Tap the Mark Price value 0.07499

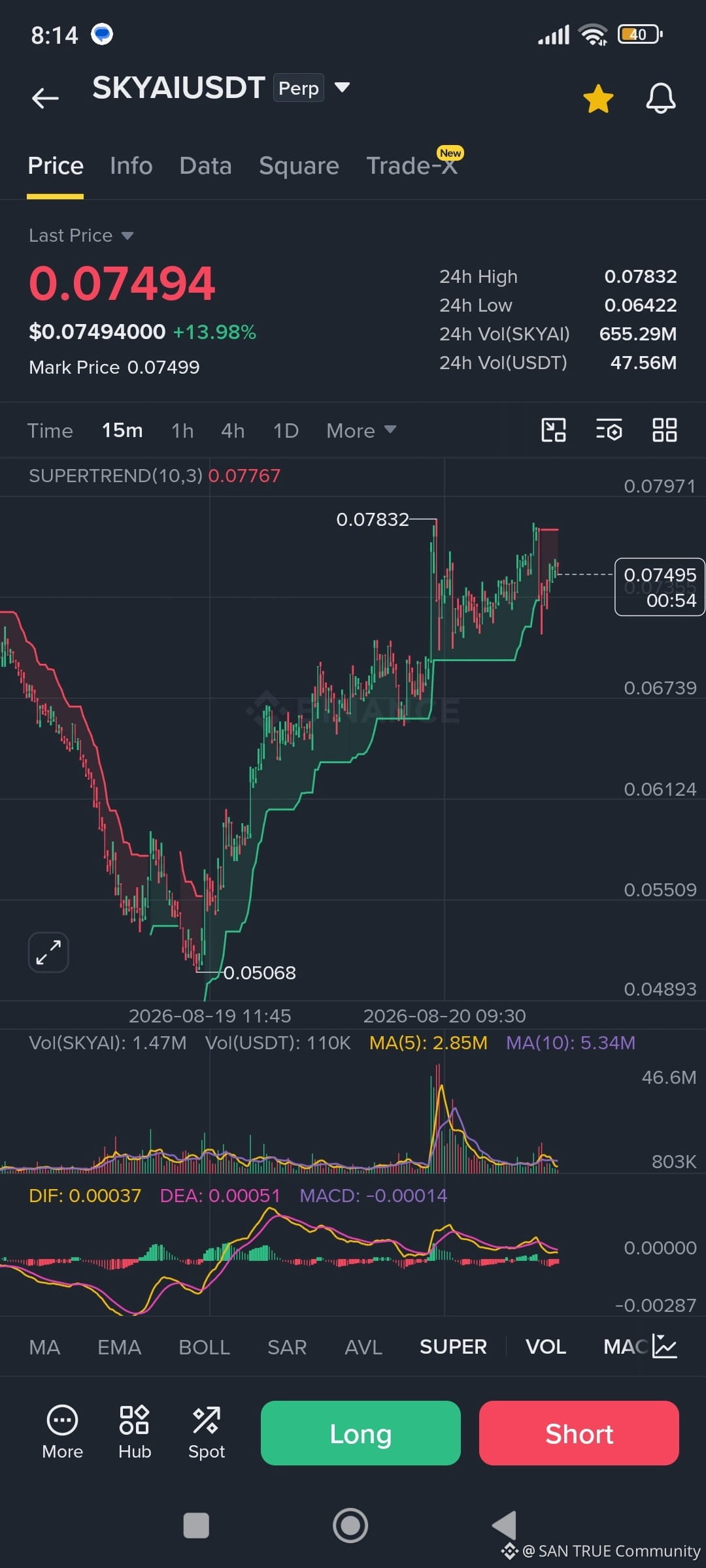(x=163, y=367)
